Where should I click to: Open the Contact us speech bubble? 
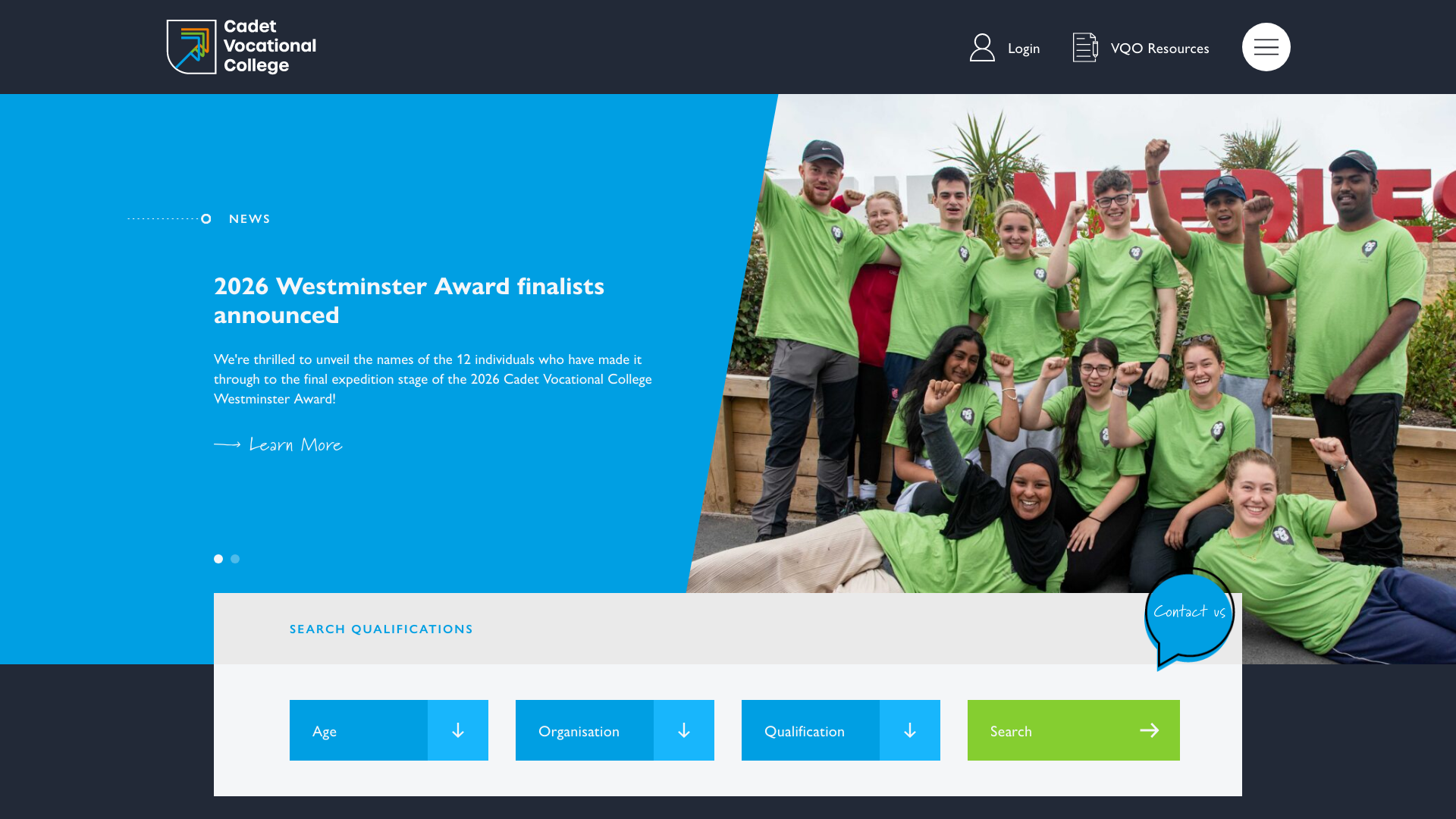click(x=1189, y=619)
